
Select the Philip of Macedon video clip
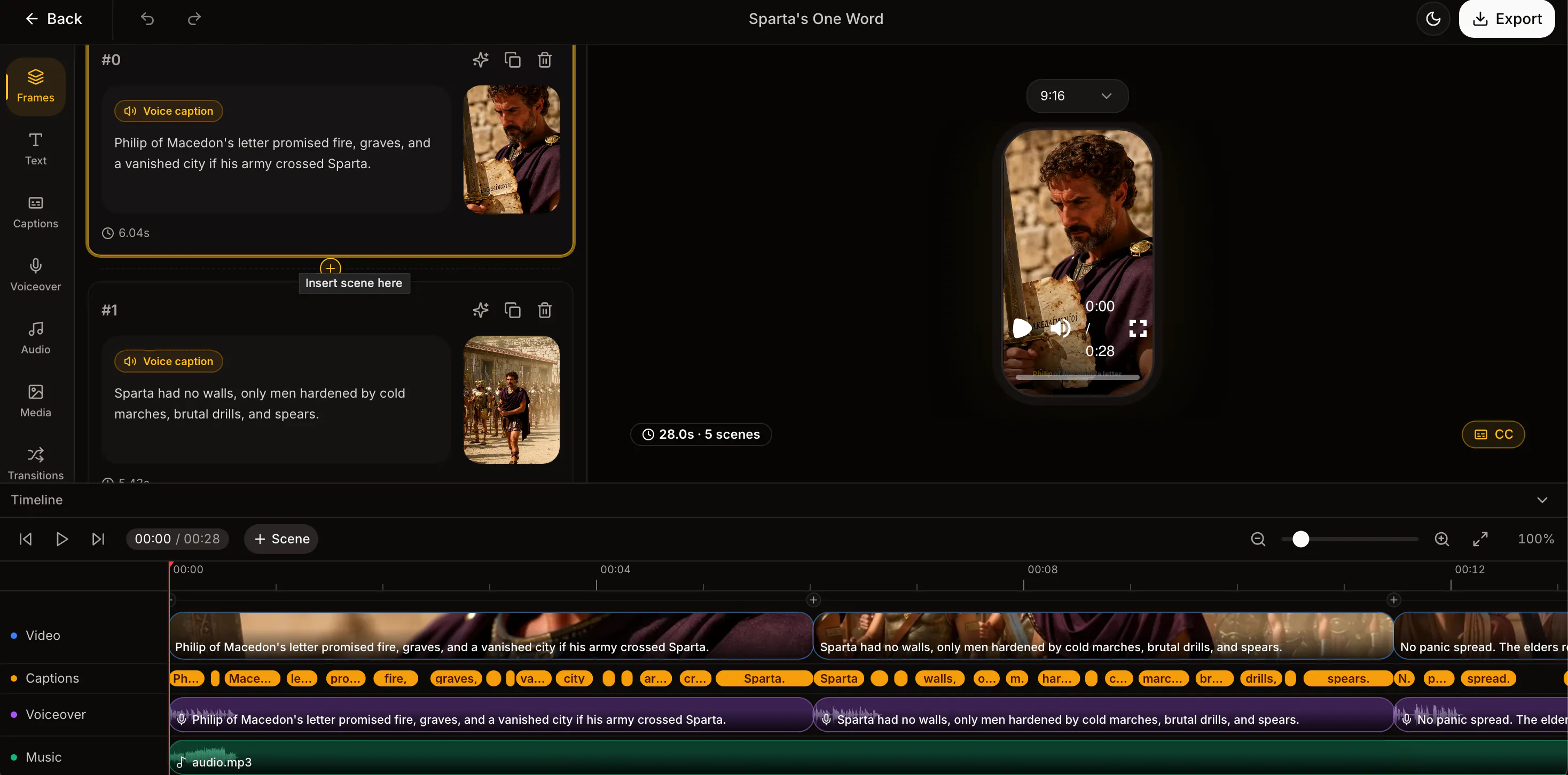491,636
